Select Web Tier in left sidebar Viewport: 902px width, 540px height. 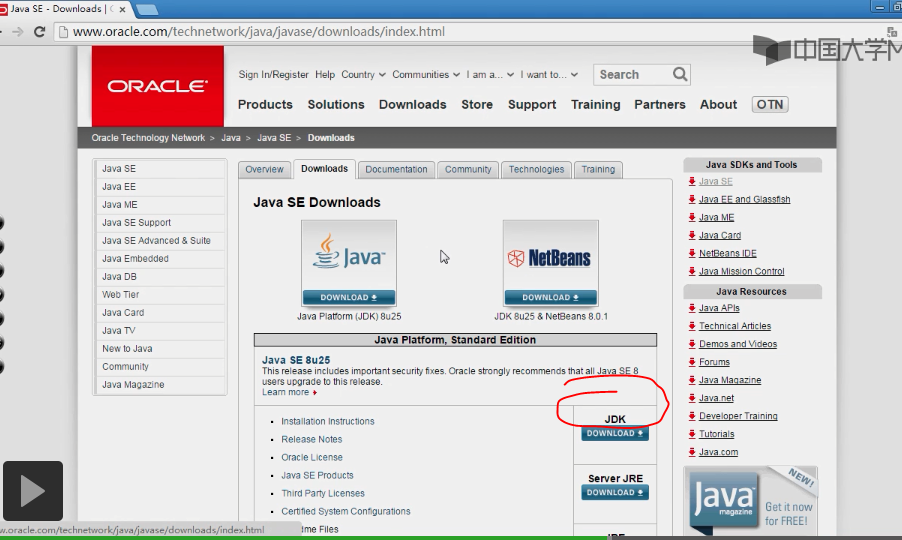pyautogui.click(x=160, y=294)
